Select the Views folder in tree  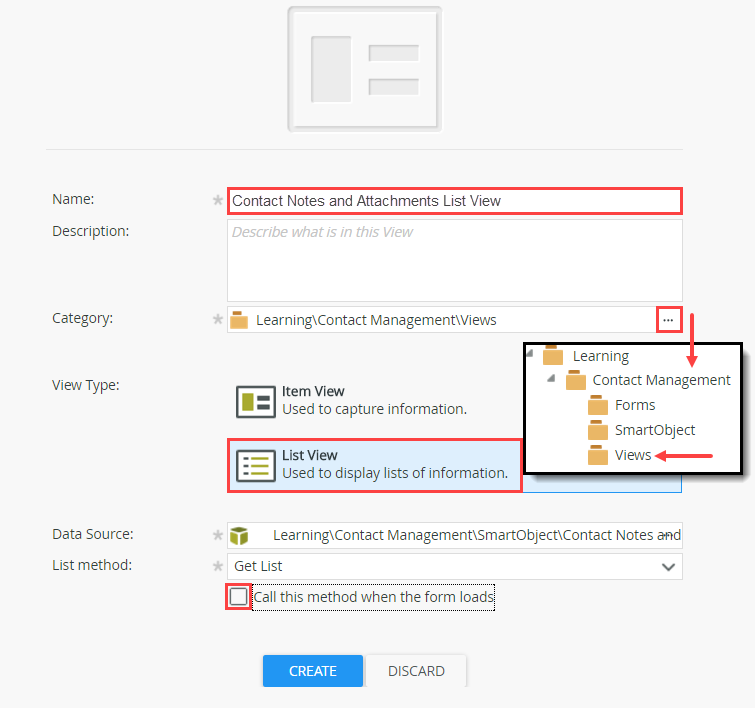(633, 455)
